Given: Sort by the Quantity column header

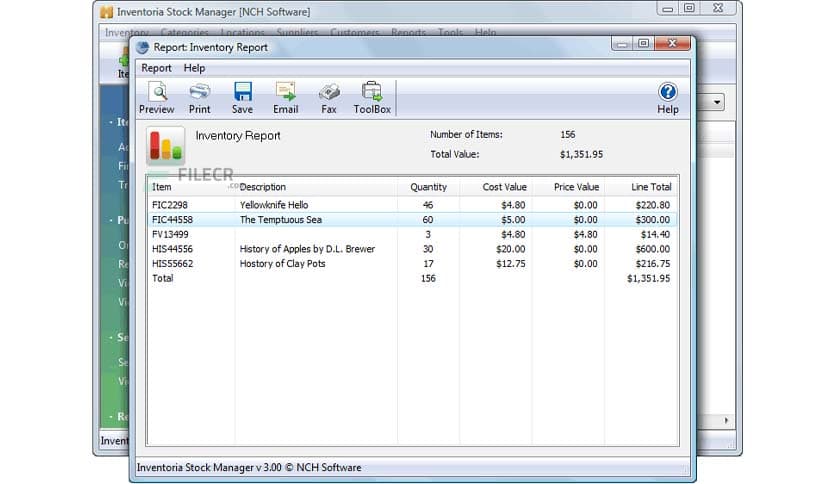Looking at the screenshot, I should pos(428,187).
